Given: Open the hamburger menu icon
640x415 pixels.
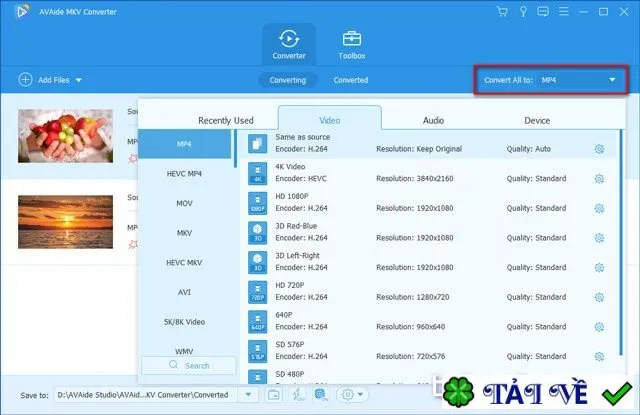Looking at the screenshot, I should 564,11.
